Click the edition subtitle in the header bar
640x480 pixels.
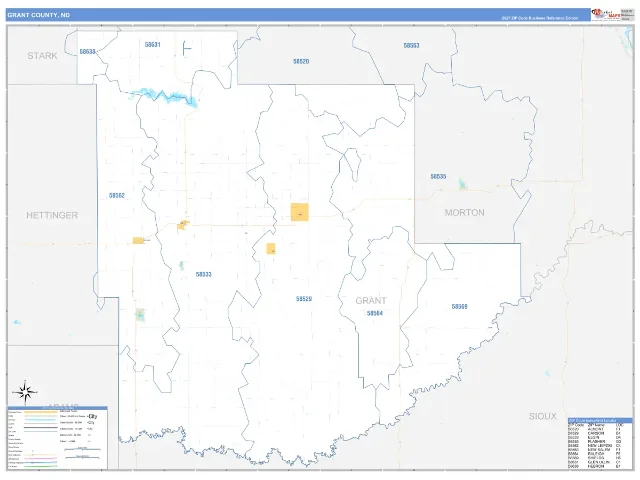[x=540, y=18]
